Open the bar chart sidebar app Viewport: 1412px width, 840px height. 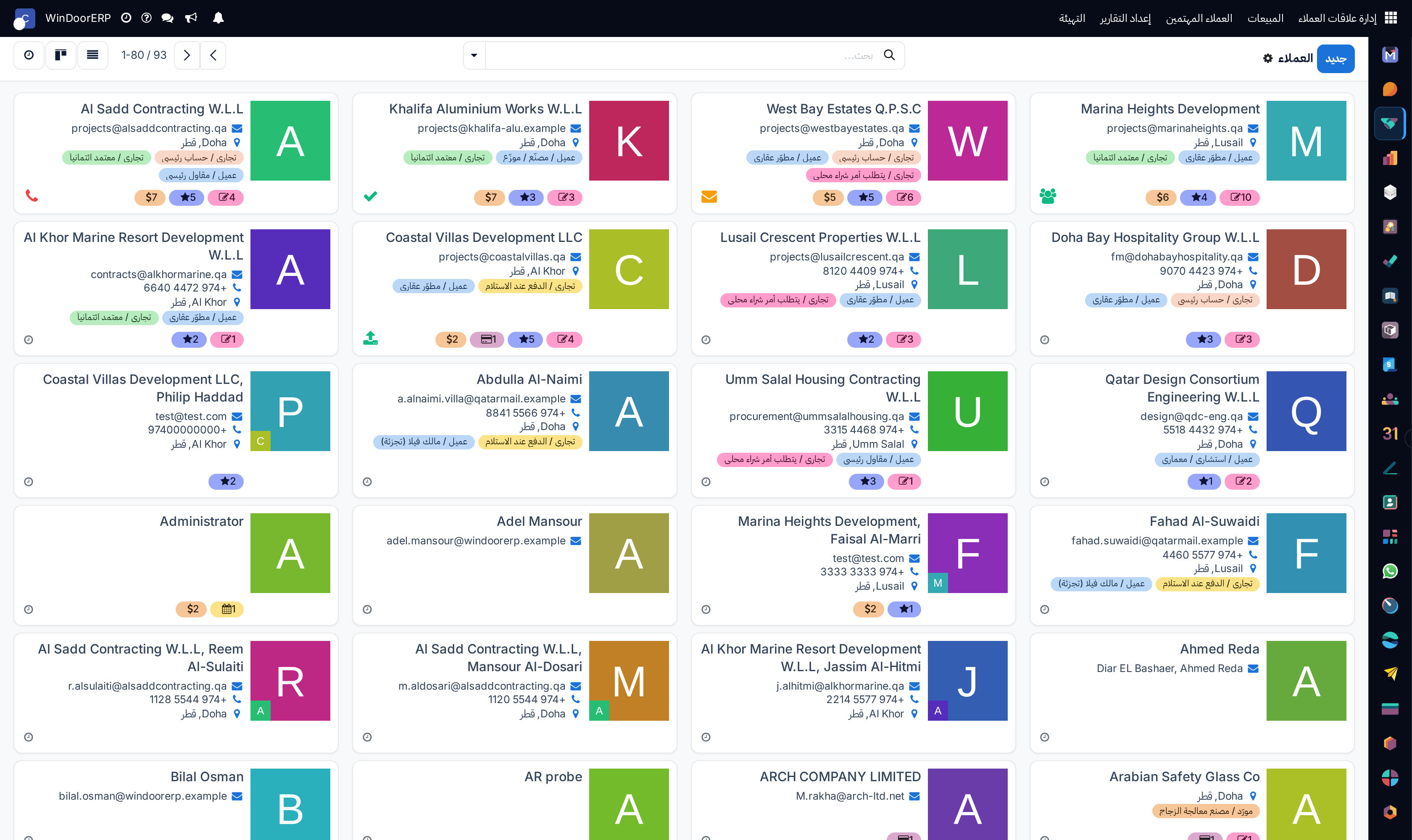coord(1390,158)
